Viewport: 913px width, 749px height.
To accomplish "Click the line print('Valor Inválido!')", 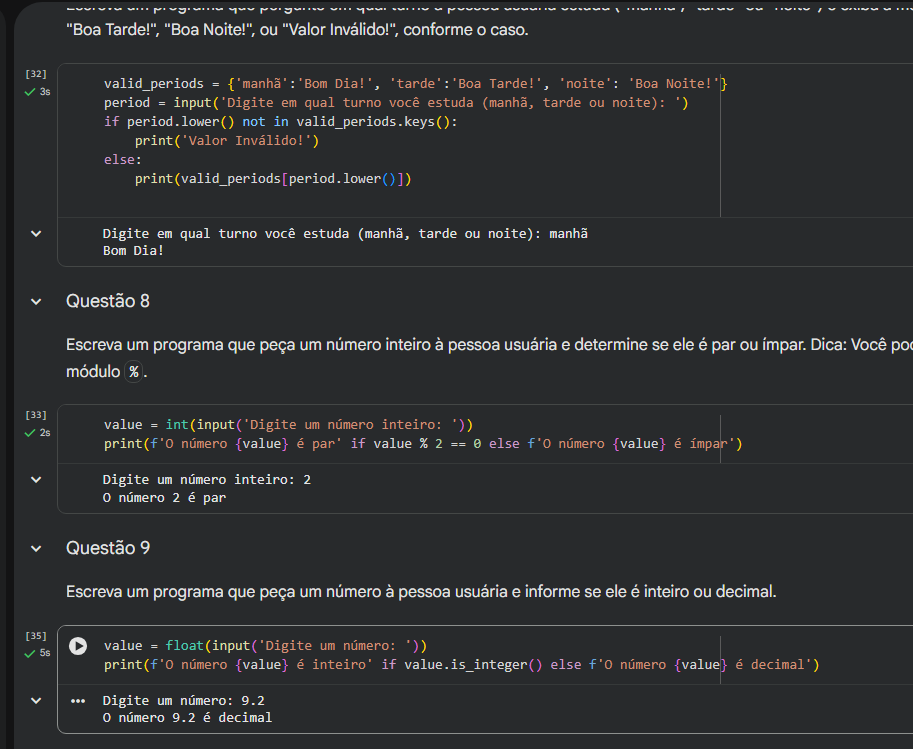I will click(x=227, y=141).
